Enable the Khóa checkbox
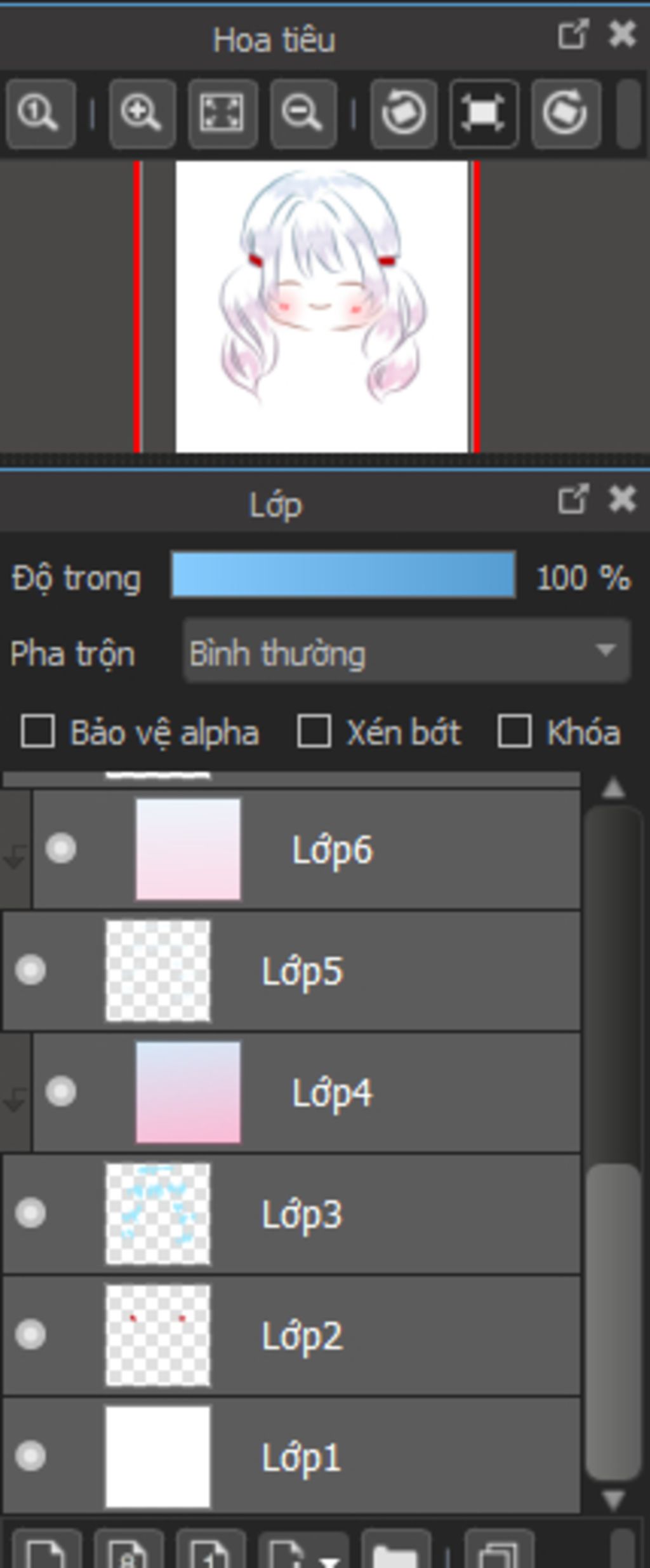The height and width of the screenshot is (1568, 650). (514, 731)
